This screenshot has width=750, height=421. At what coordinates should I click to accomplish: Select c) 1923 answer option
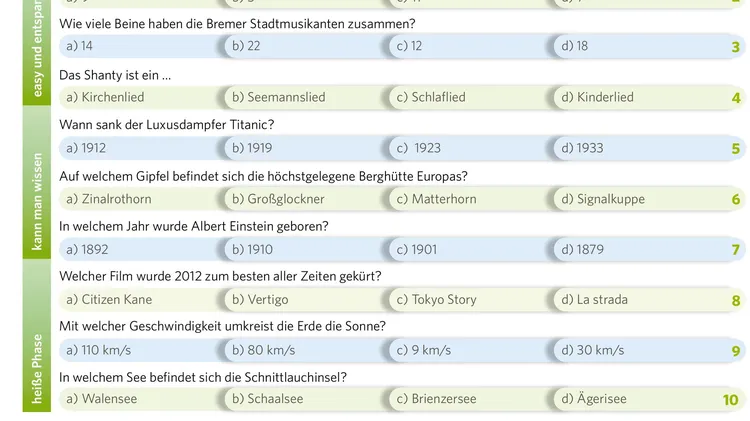tap(469, 148)
